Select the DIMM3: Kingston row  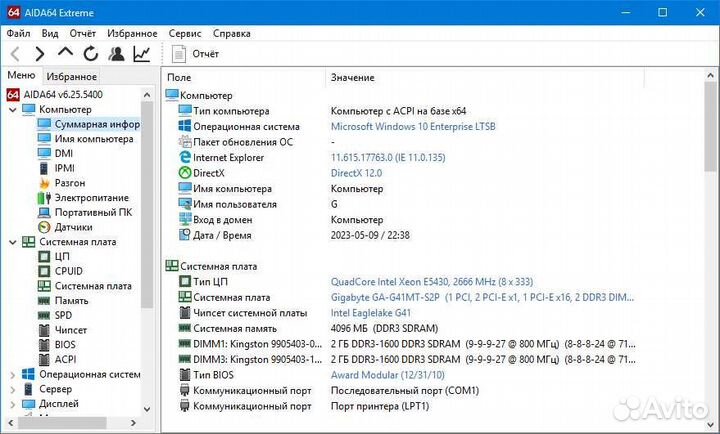pyautogui.click(x=407, y=359)
